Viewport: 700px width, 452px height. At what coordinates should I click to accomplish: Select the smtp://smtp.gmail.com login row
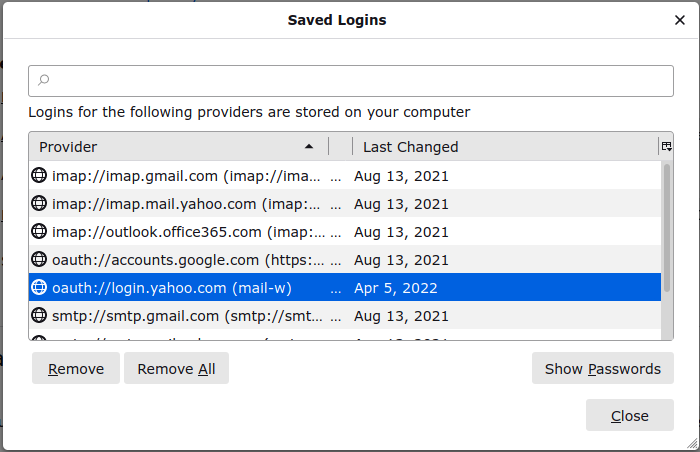pos(345,315)
